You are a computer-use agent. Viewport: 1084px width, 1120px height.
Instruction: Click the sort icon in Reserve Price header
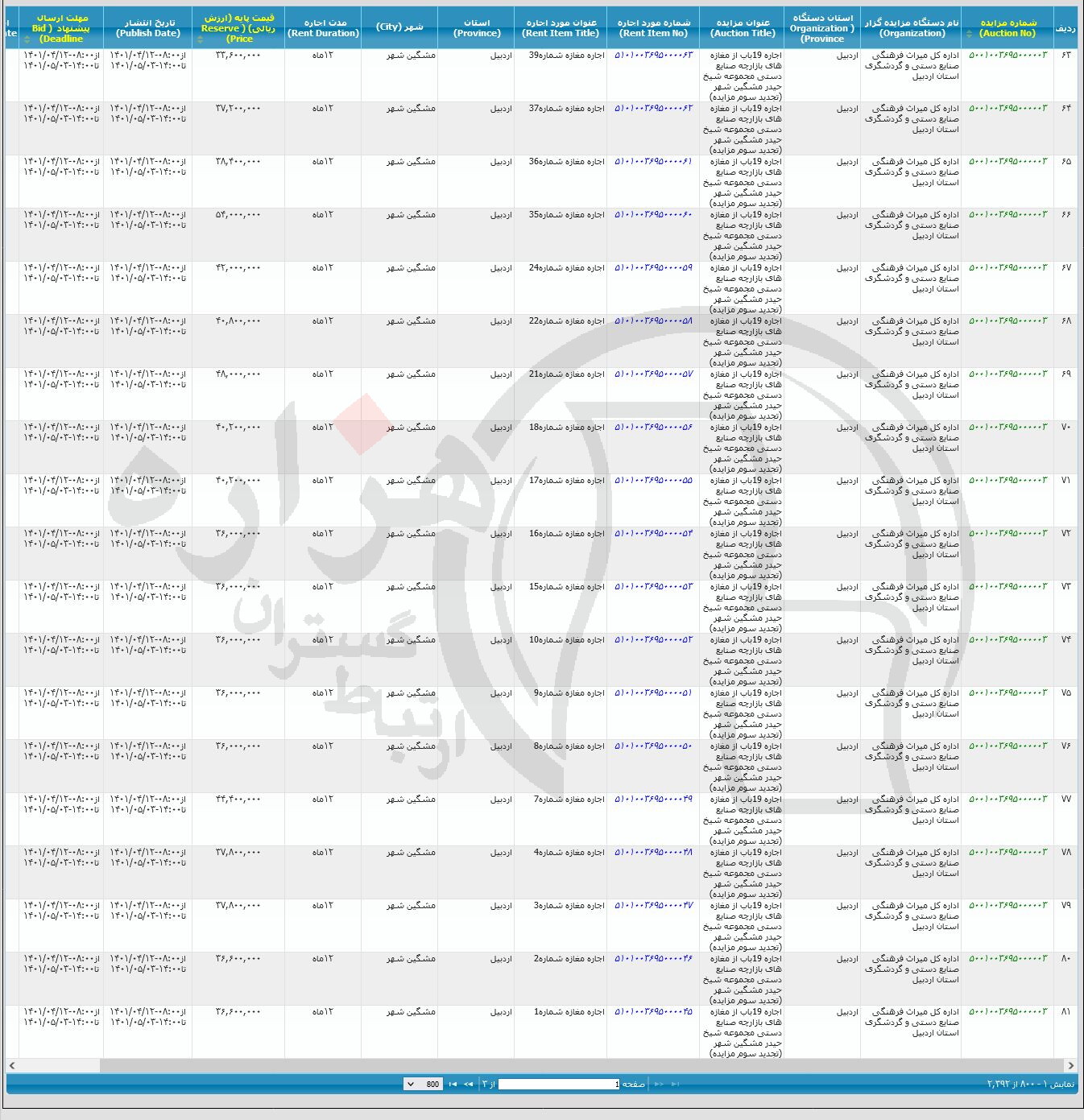[x=200, y=39]
